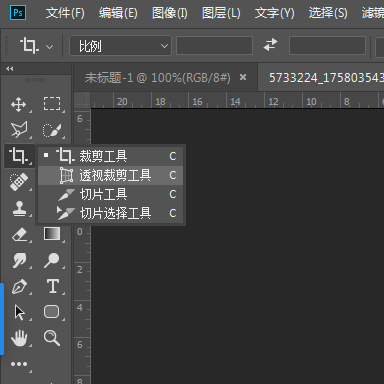
Task: Select the Horizontal Type tool
Action: click(53, 286)
